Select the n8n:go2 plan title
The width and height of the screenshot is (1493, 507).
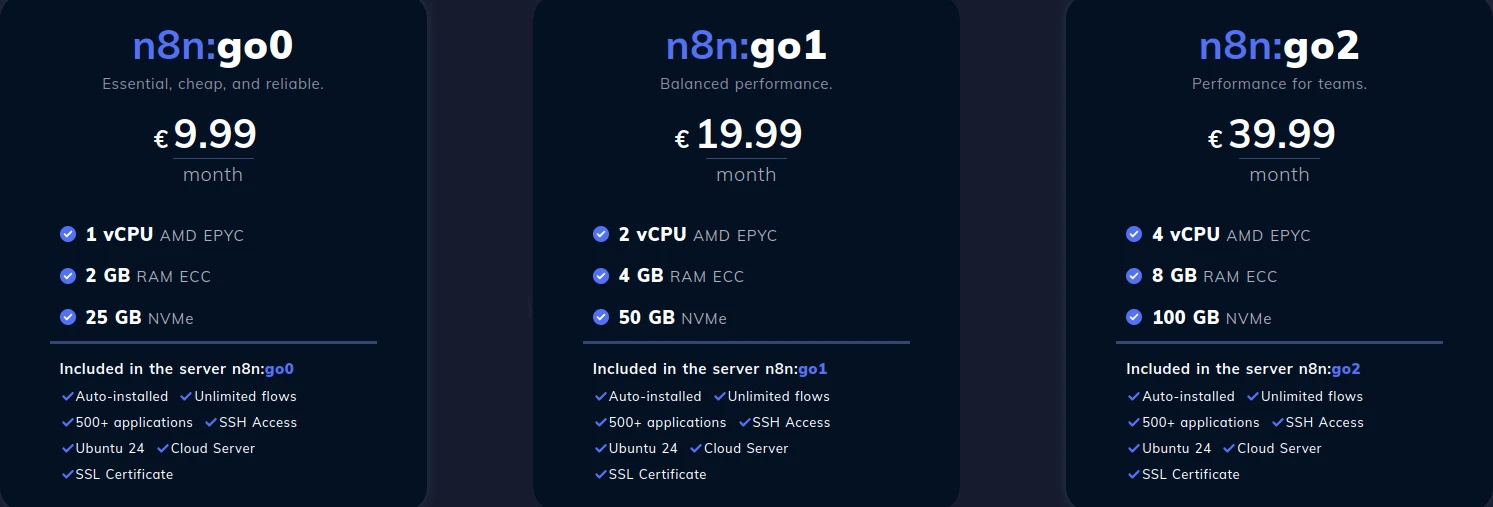click(x=1279, y=46)
